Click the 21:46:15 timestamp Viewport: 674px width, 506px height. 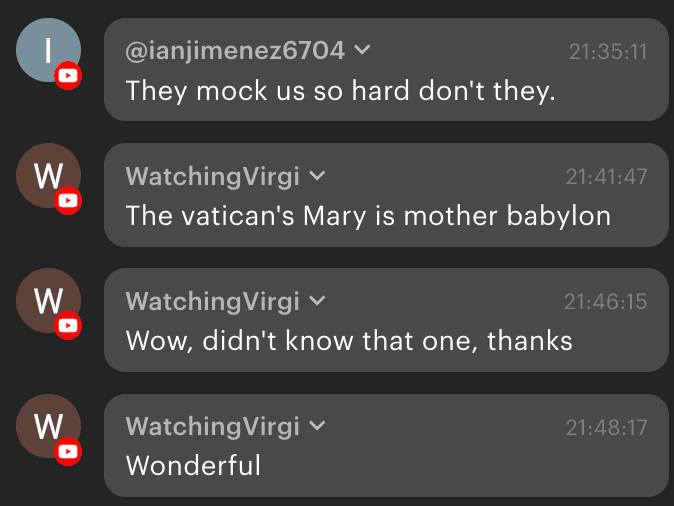tap(605, 301)
